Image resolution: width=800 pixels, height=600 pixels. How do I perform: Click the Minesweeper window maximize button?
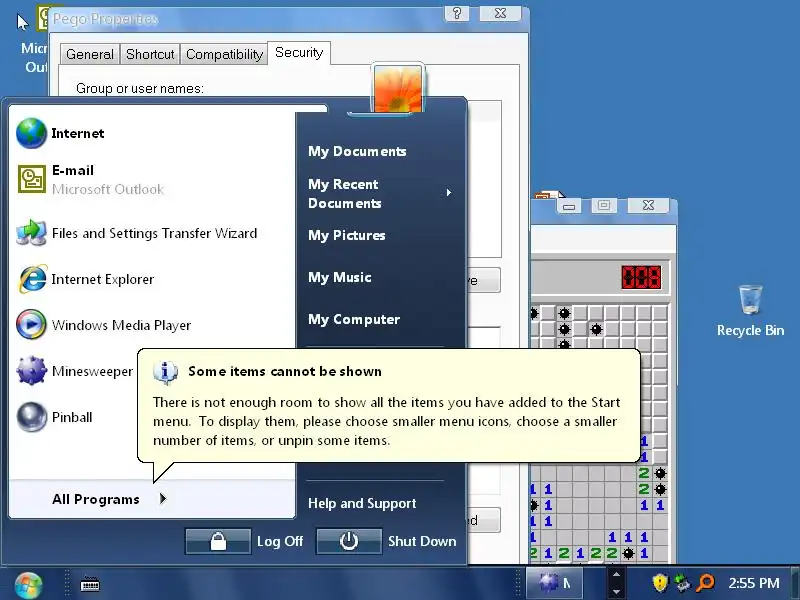point(604,205)
